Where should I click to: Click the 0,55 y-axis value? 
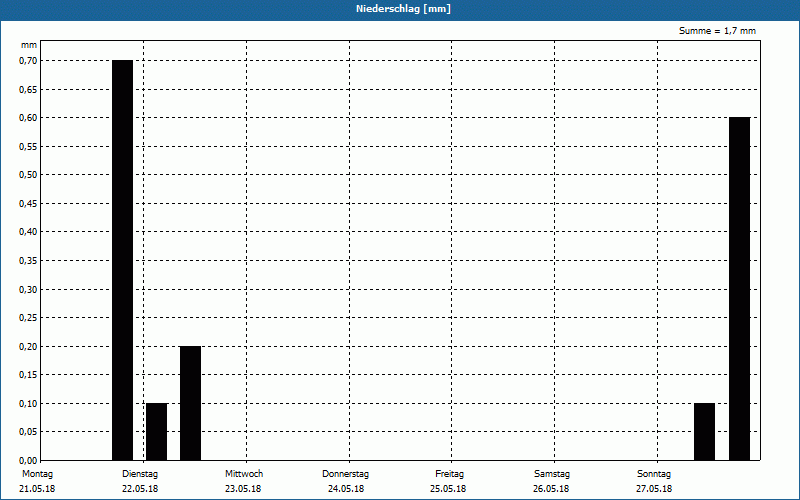click(28, 146)
